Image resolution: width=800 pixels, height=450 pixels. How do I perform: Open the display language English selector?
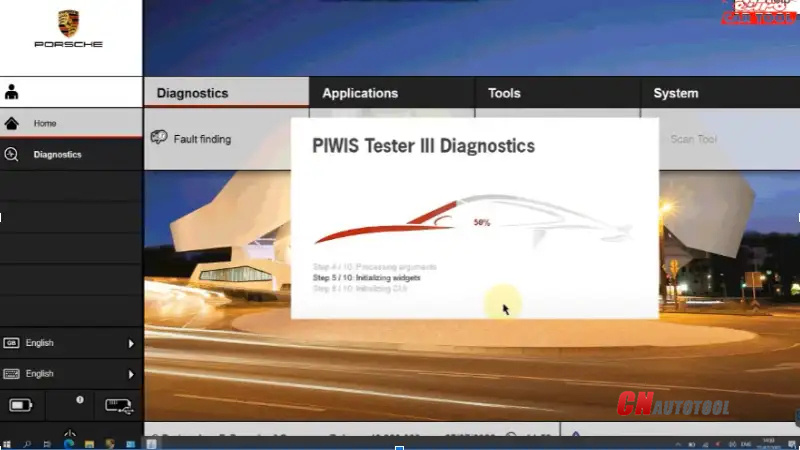(x=71, y=343)
